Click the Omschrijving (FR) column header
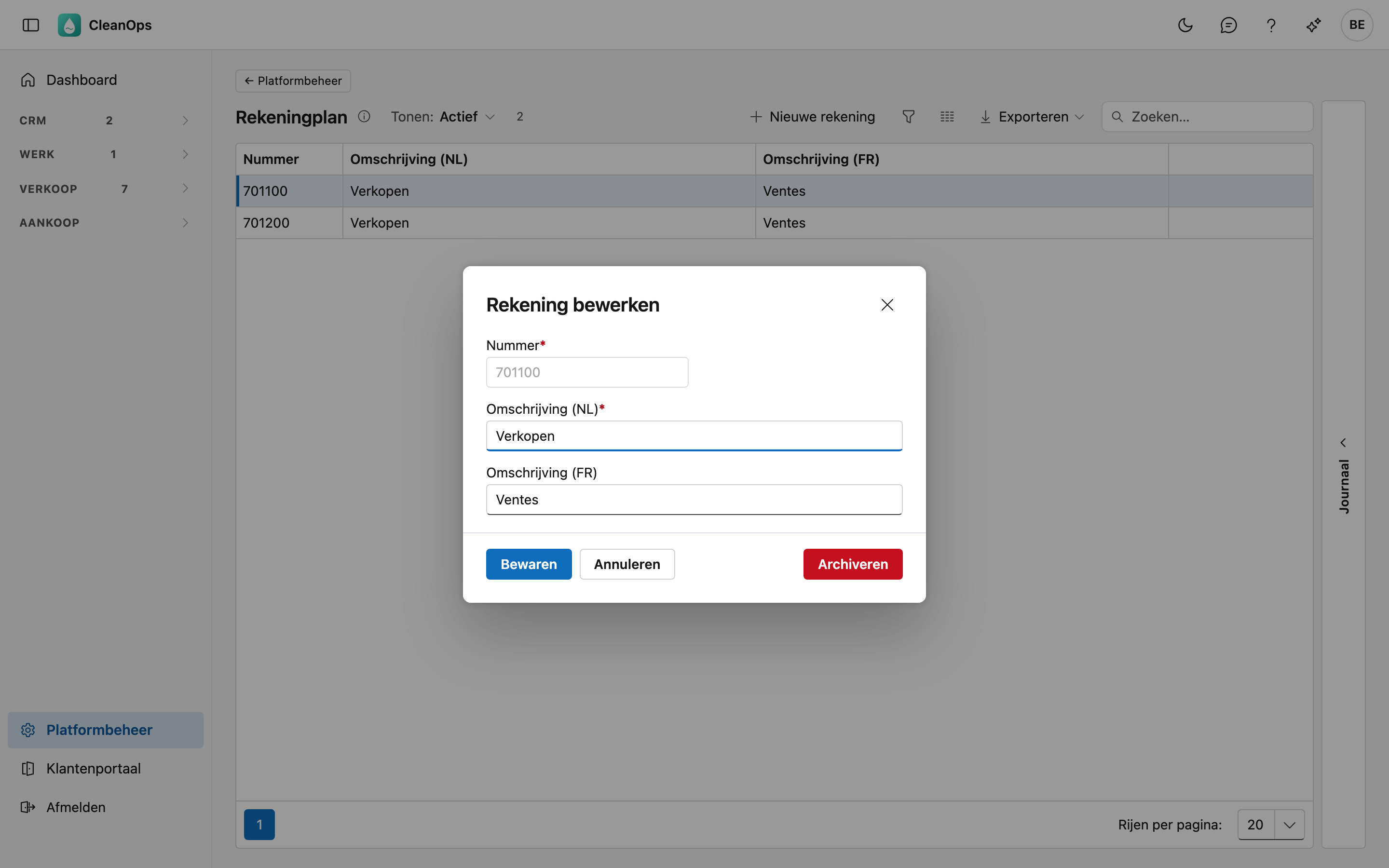This screenshot has width=1389, height=868. click(961, 159)
